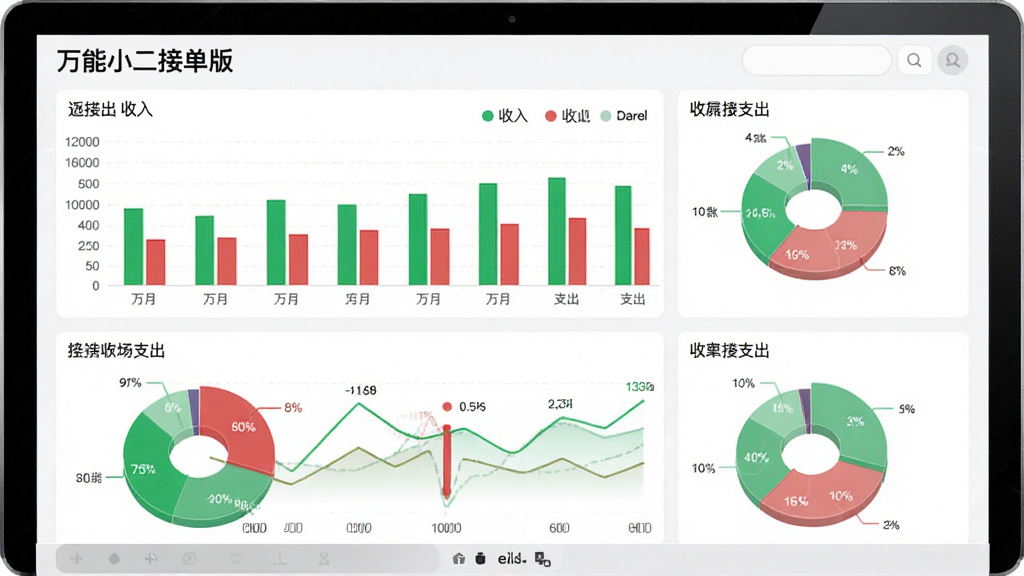
Task: Toggle the green 收入 legend entry
Action: 505,116
